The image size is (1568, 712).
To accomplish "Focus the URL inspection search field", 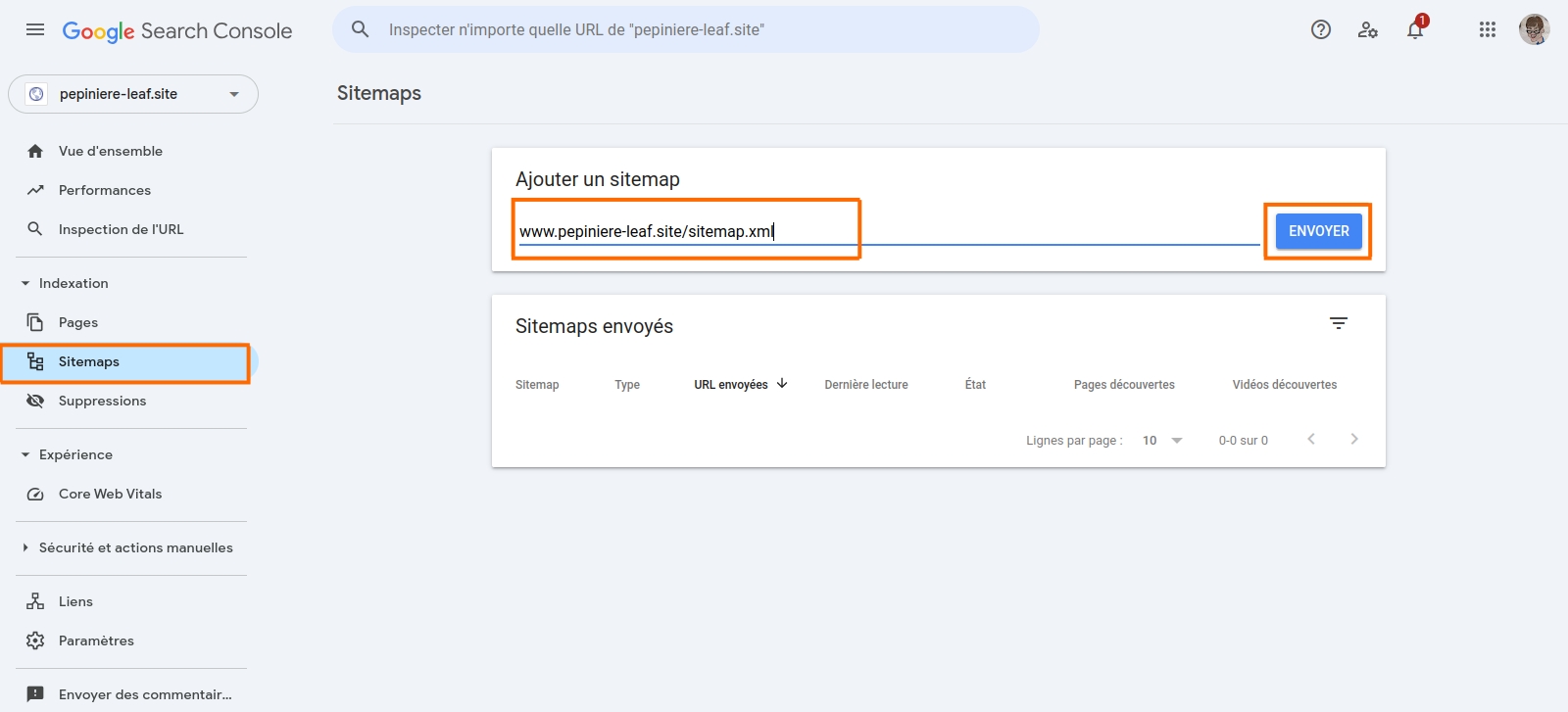I will [686, 29].
